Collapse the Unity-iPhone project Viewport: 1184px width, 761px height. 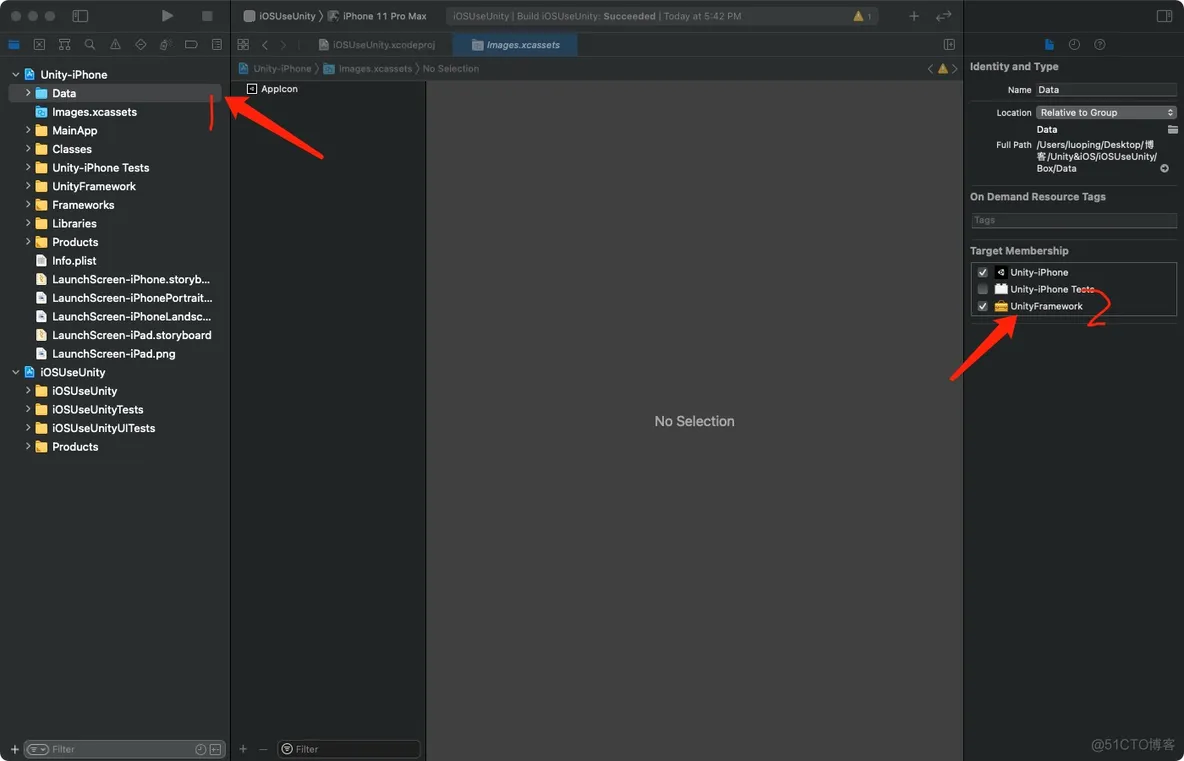[16, 75]
